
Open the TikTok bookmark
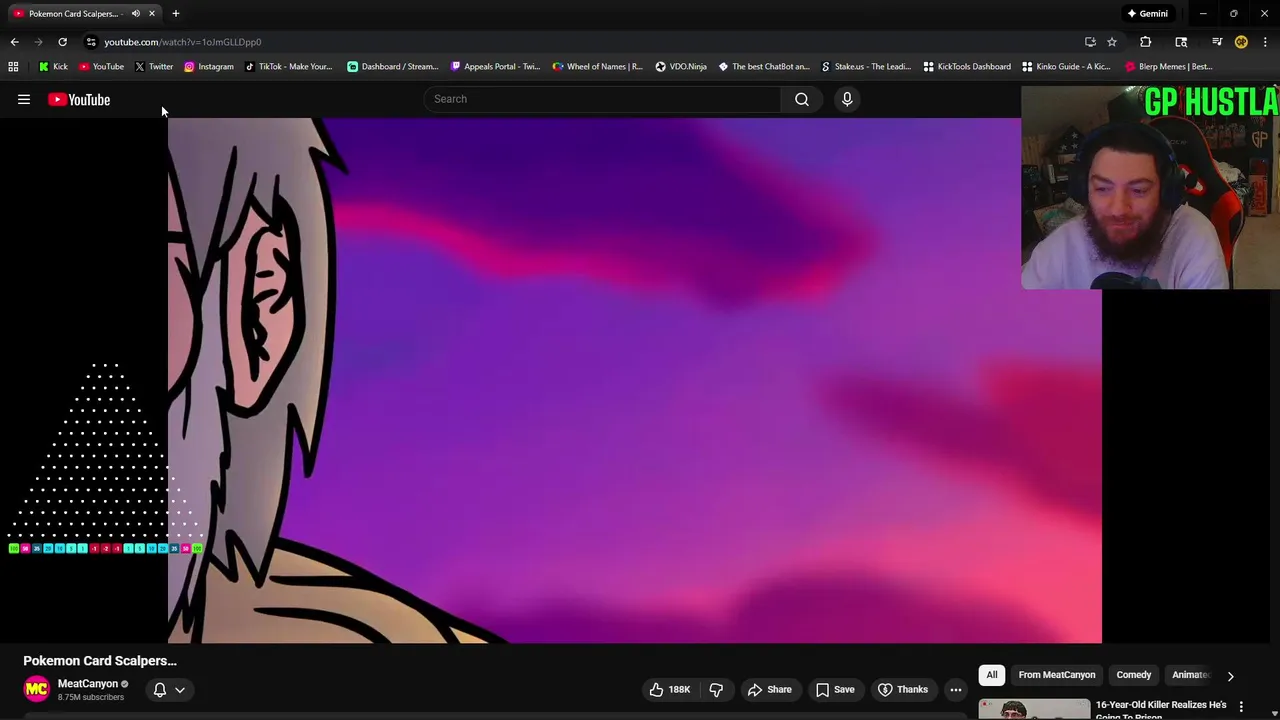point(287,67)
